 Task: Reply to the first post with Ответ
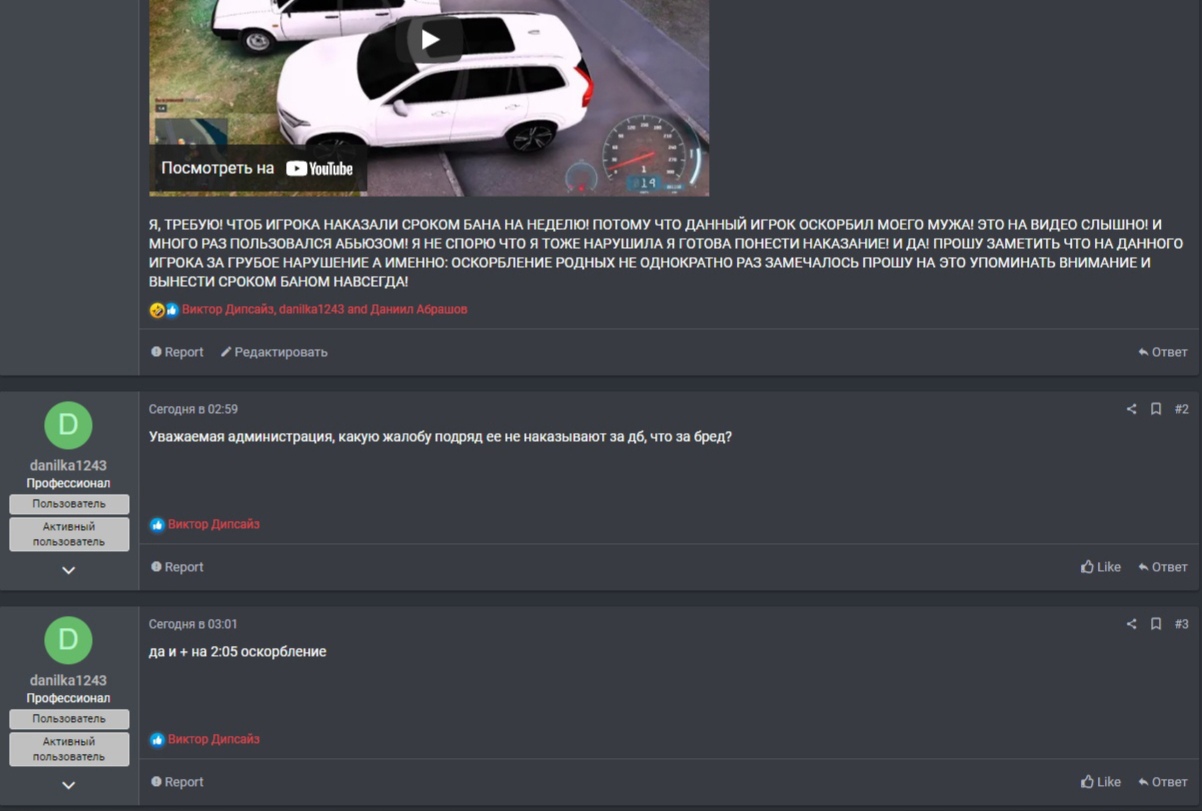[1163, 352]
